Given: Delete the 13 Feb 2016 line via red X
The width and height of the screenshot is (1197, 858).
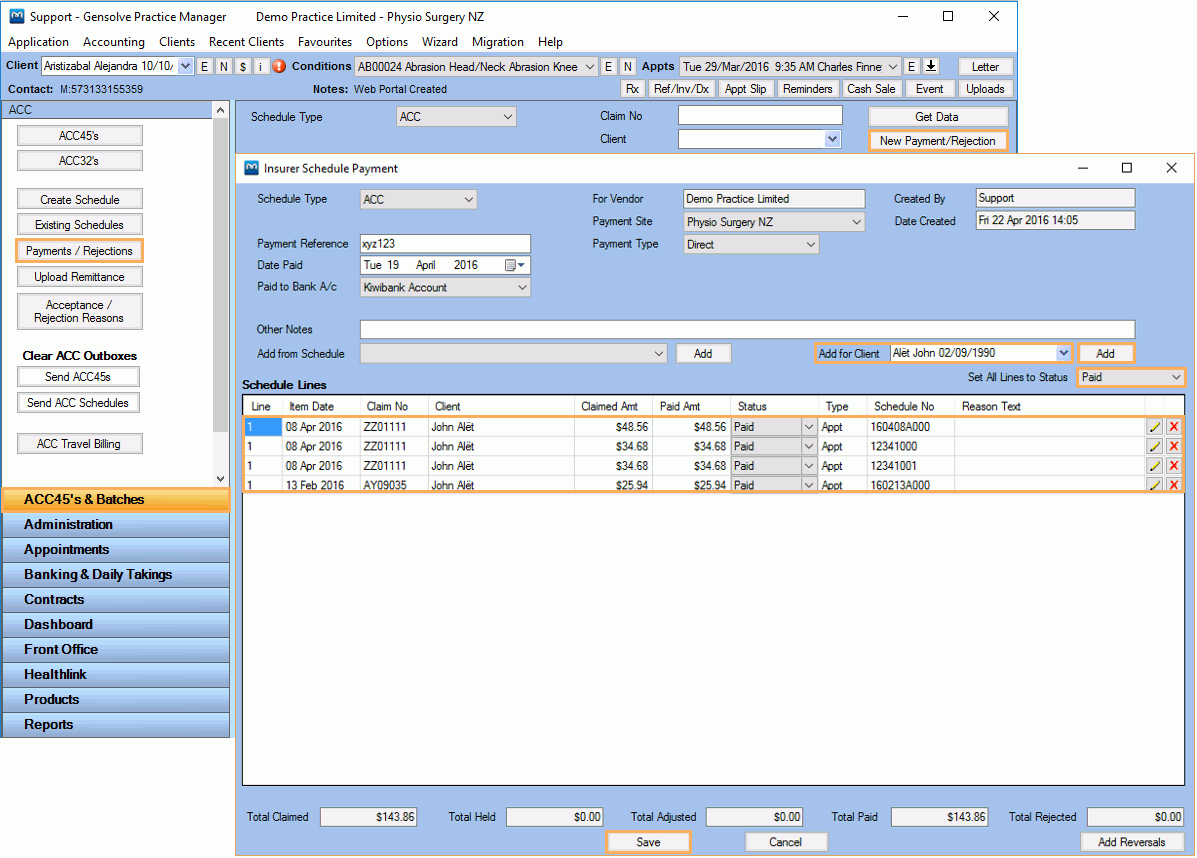Looking at the screenshot, I should tap(1173, 485).
